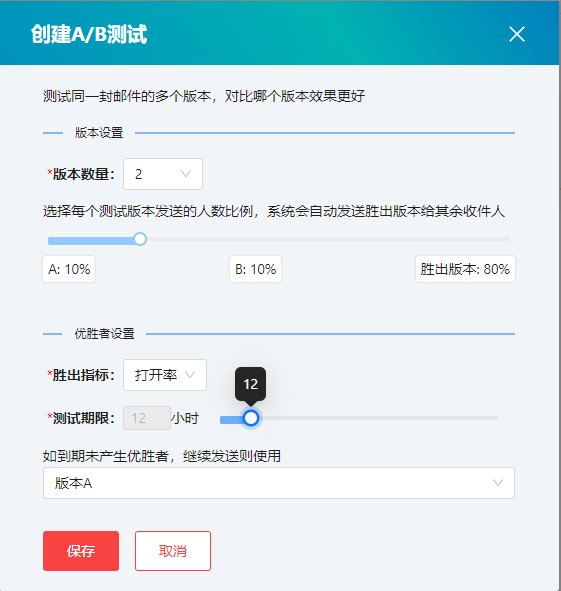Click the black tooltip showing 12

[x=251, y=384]
